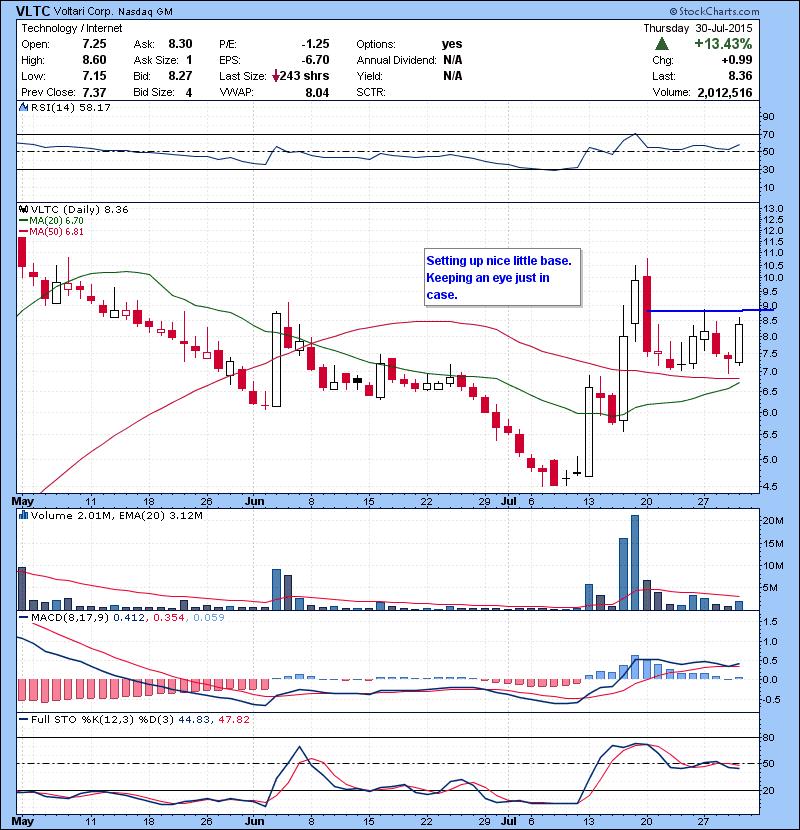Click the date Thursday 30-Jul-2015
The width and height of the screenshot is (800, 830).
click(x=698, y=28)
